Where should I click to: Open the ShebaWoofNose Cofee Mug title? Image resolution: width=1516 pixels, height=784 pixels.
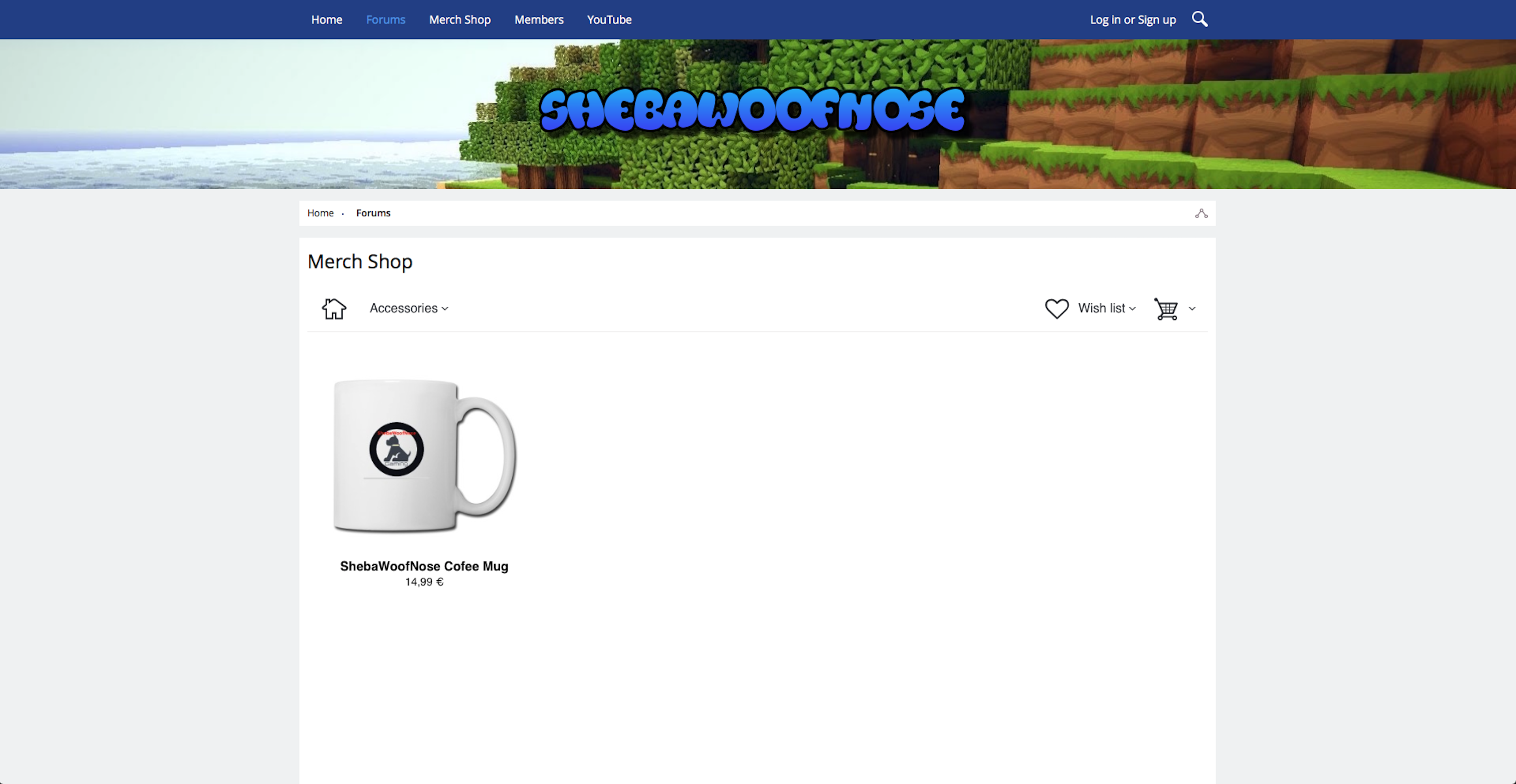pos(424,566)
